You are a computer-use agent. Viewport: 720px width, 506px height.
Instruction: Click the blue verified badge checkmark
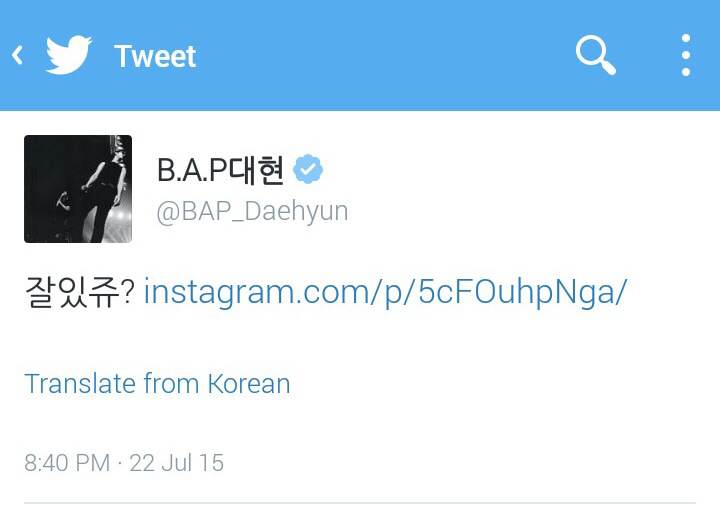coord(308,169)
